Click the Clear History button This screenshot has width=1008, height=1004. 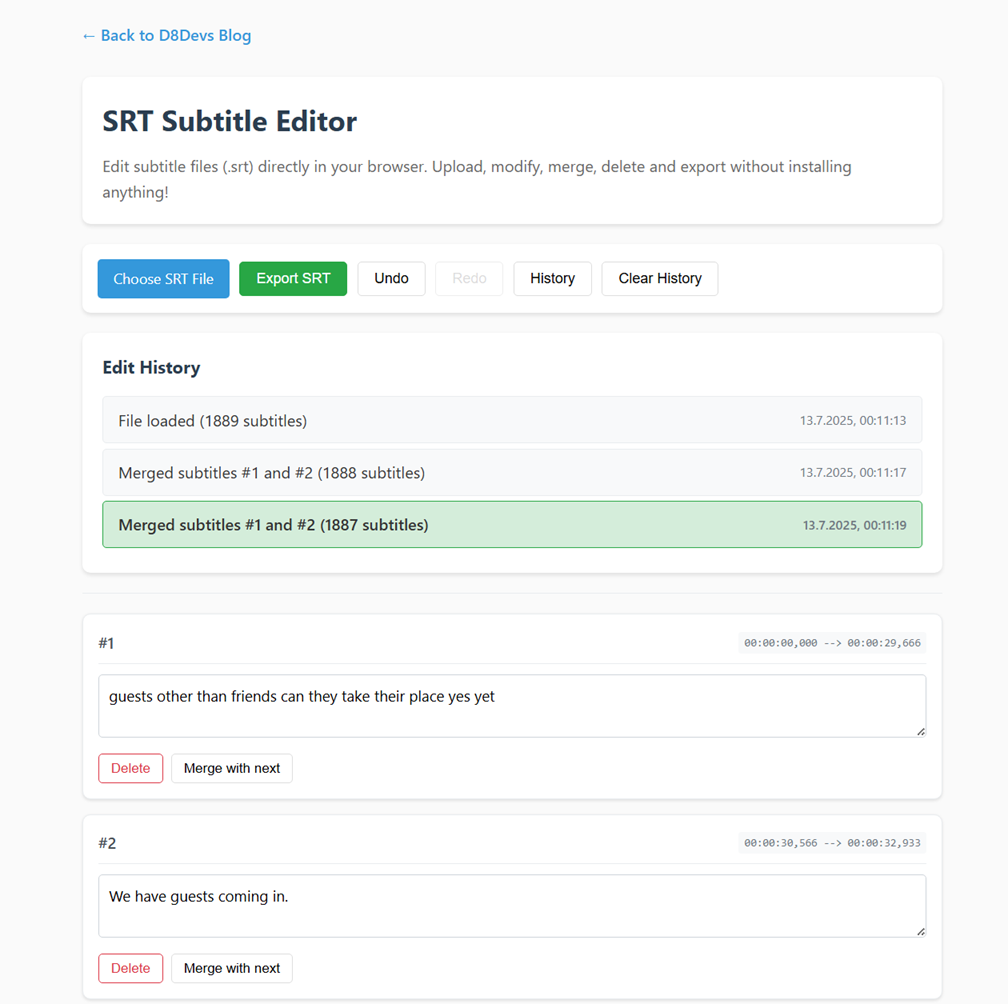point(660,278)
